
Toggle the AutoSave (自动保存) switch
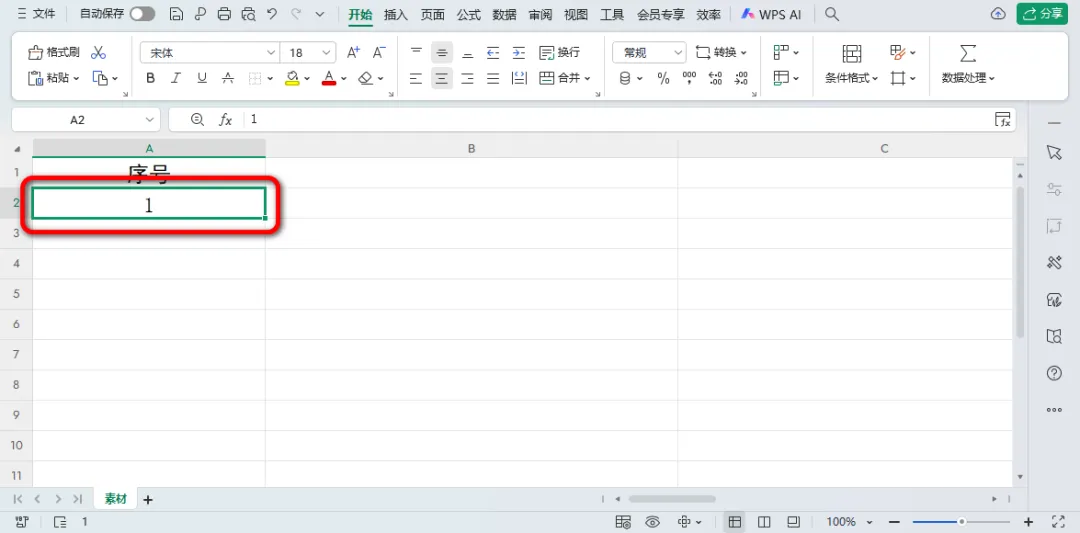click(143, 14)
